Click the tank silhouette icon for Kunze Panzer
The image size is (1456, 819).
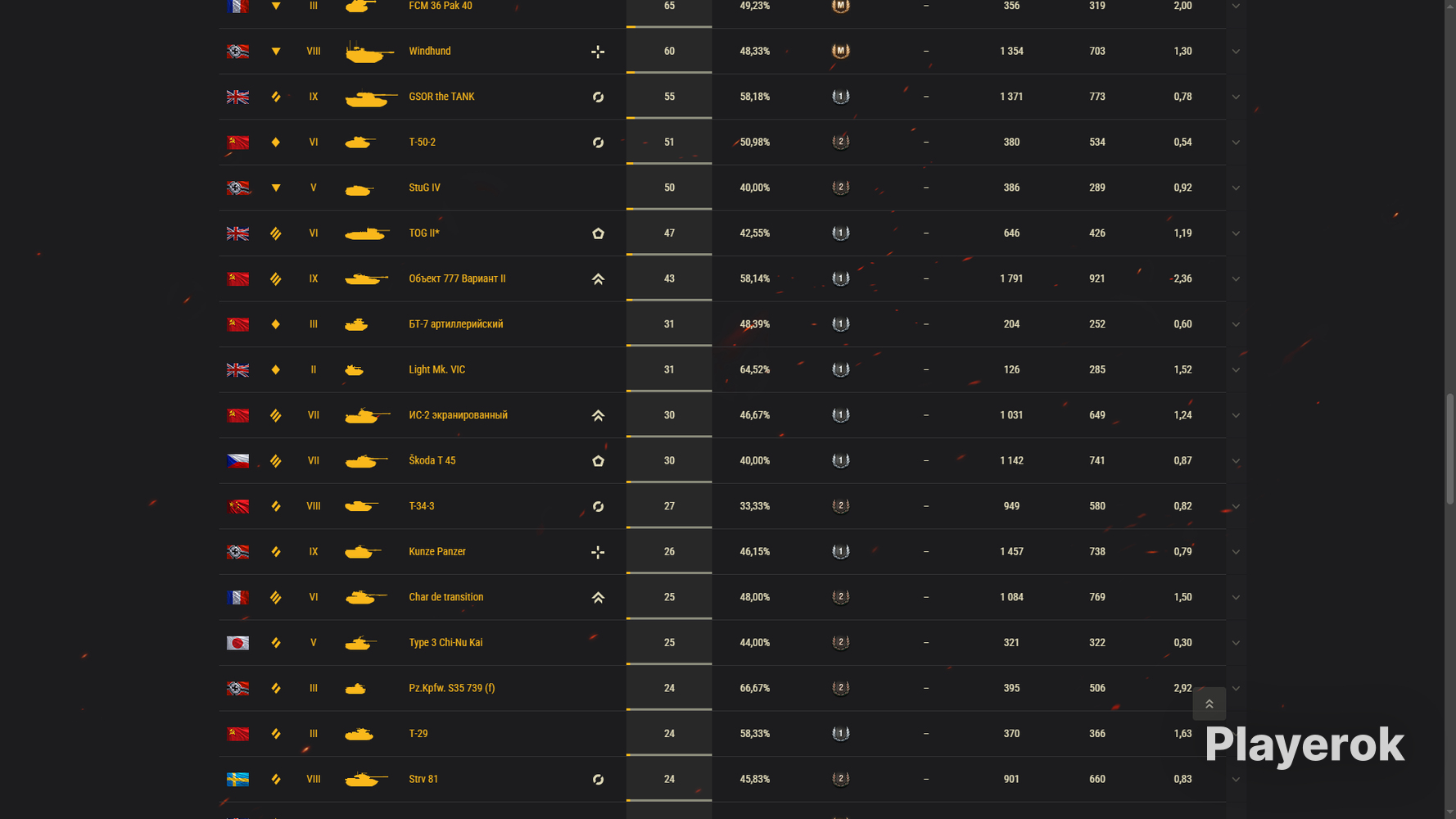pos(363,552)
